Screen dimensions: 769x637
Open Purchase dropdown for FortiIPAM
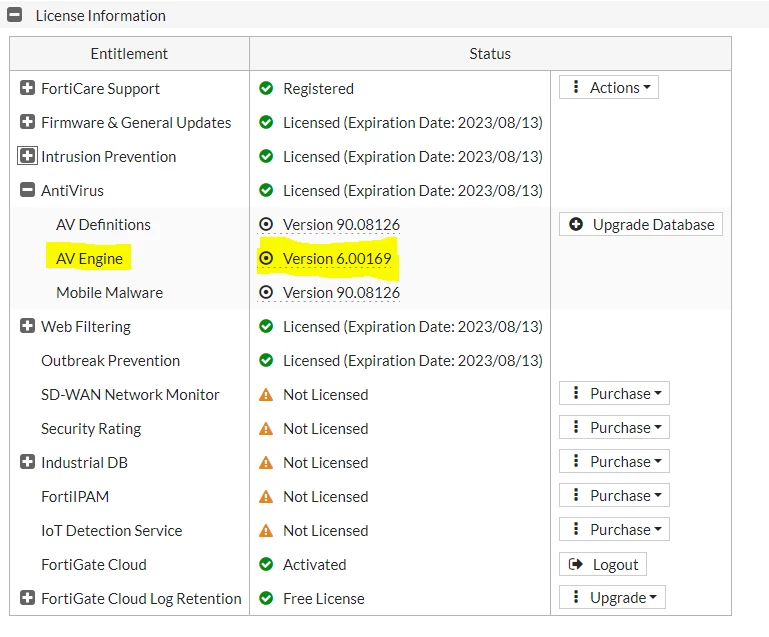pyautogui.click(x=614, y=495)
